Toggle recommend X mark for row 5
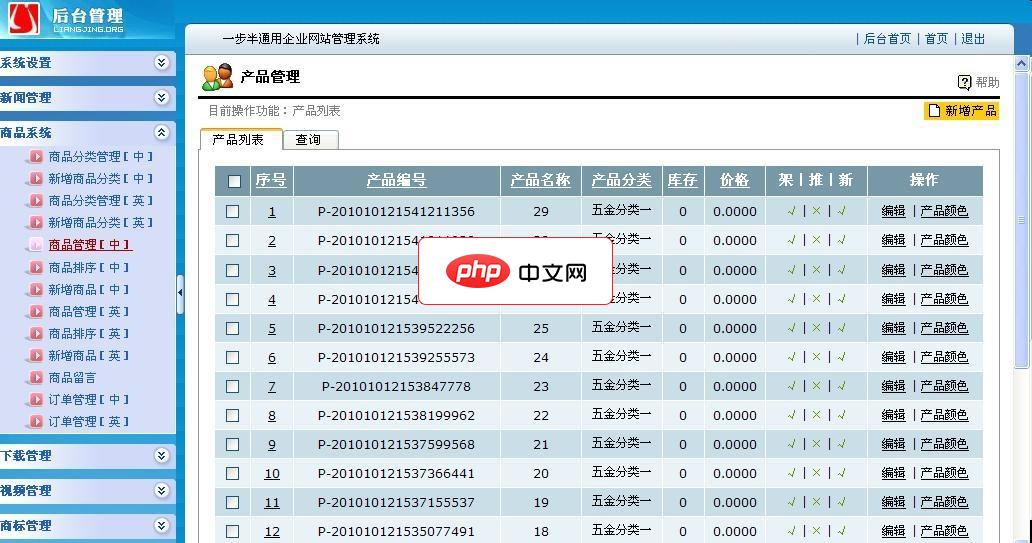The width and height of the screenshot is (1032, 543). click(816, 328)
